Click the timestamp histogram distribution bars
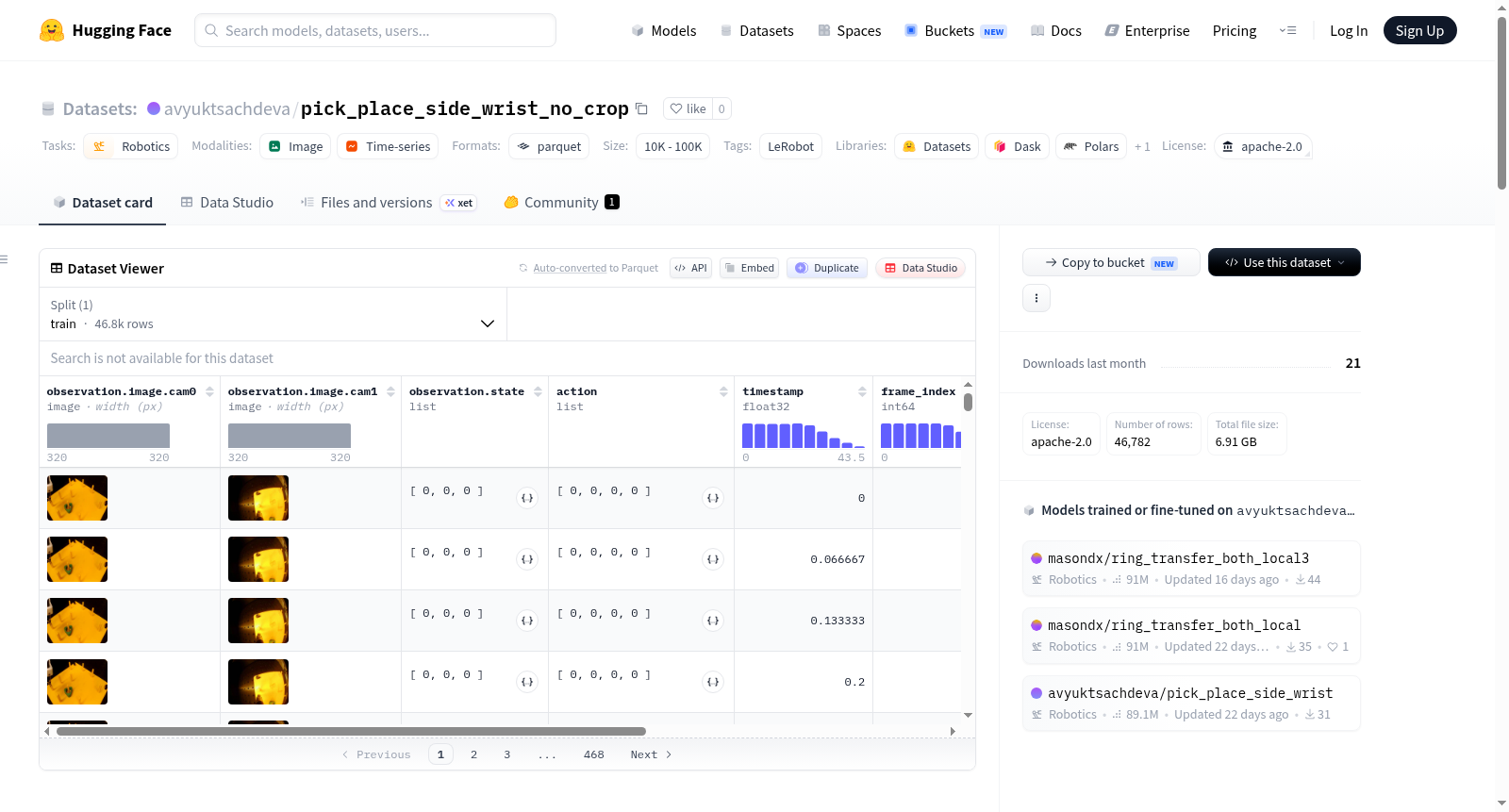The image size is (1509, 812). pyautogui.click(x=804, y=436)
